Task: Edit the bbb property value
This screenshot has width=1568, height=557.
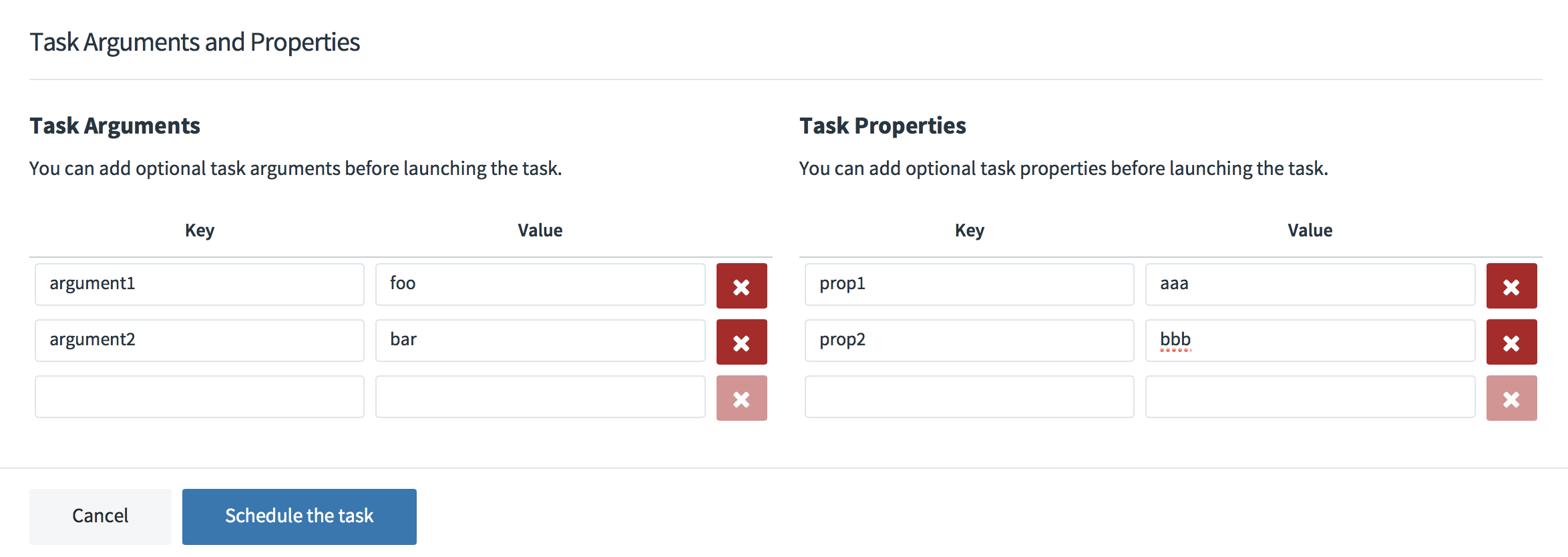Action: (1310, 341)
